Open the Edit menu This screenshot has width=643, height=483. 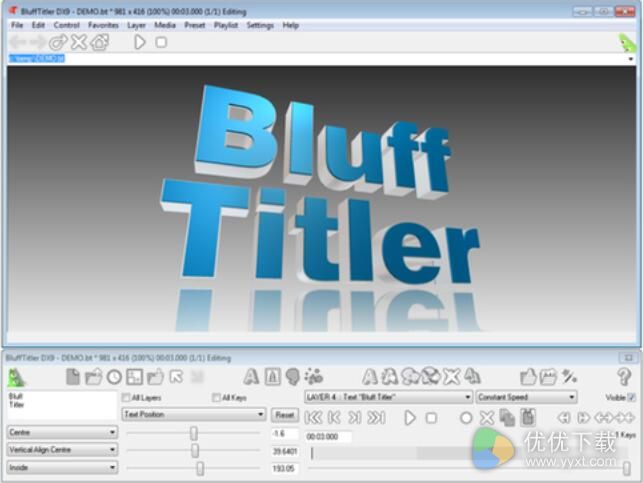pyautogui.click(x=39, y=25)
